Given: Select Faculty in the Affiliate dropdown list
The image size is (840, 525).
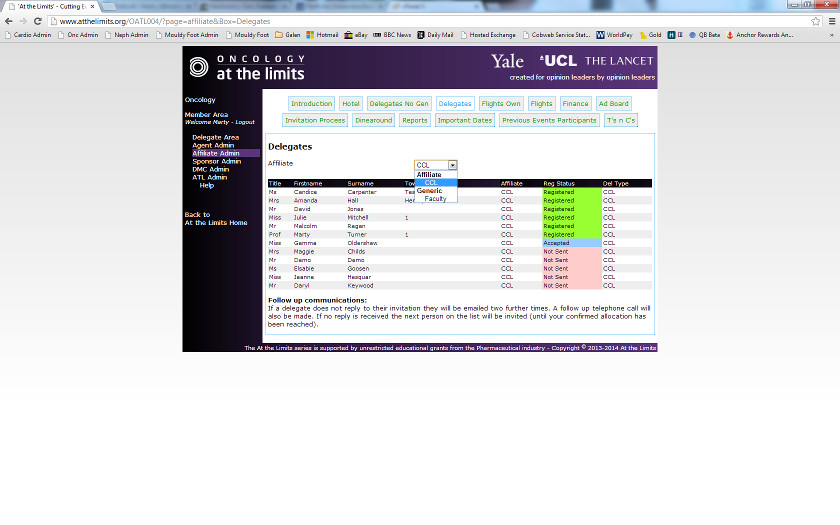Looking at the screenshot, I should [x=436, y=199].
